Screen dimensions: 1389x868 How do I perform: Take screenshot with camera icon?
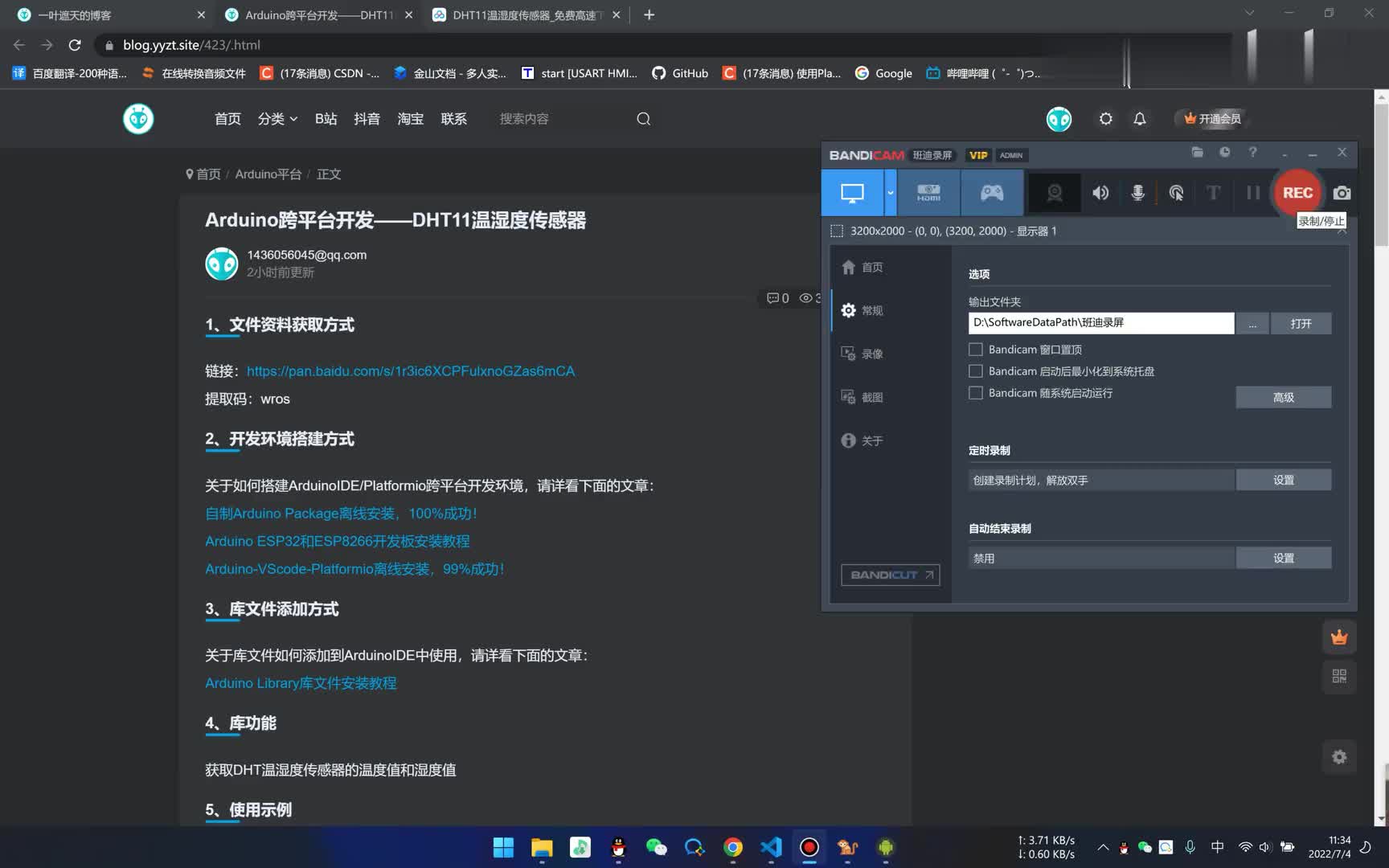coord(1342,193)
